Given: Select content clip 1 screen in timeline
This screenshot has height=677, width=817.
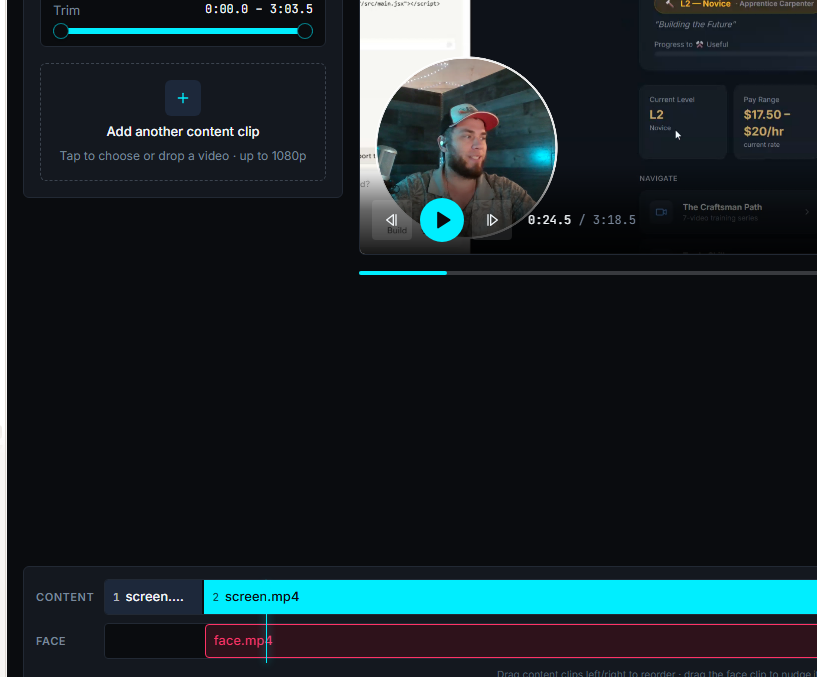Looking at the screenshot, I should pyautogui.click(x=153, y=597).
